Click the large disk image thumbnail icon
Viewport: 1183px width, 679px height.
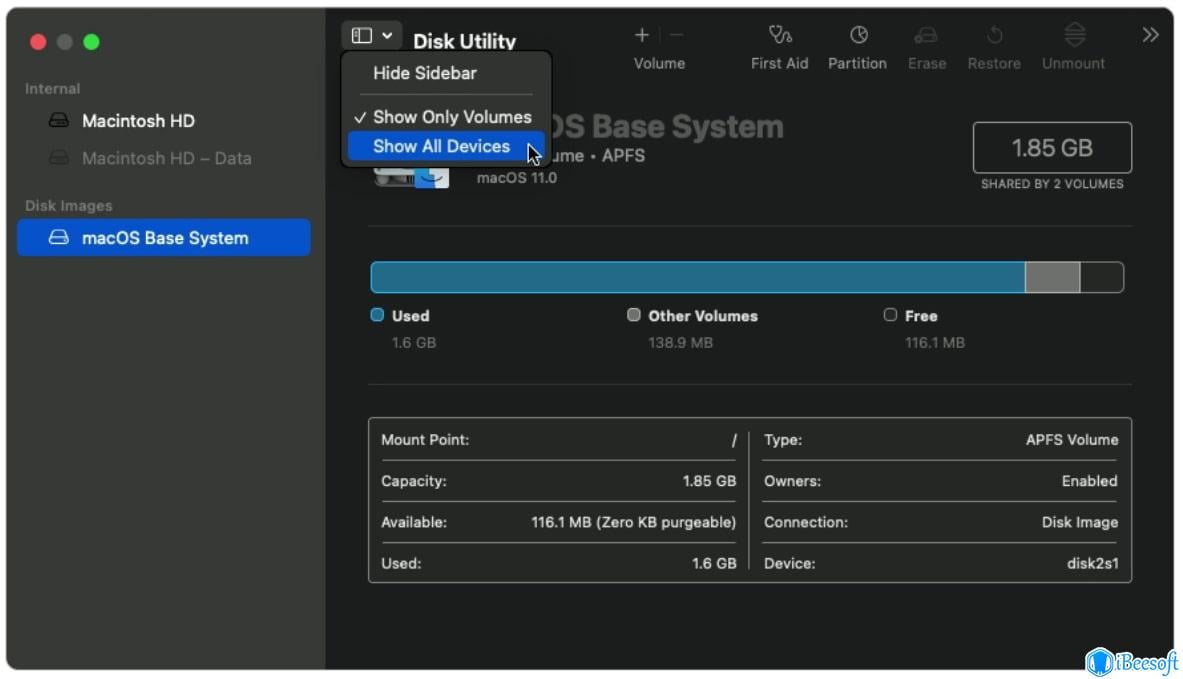[412, 177]
